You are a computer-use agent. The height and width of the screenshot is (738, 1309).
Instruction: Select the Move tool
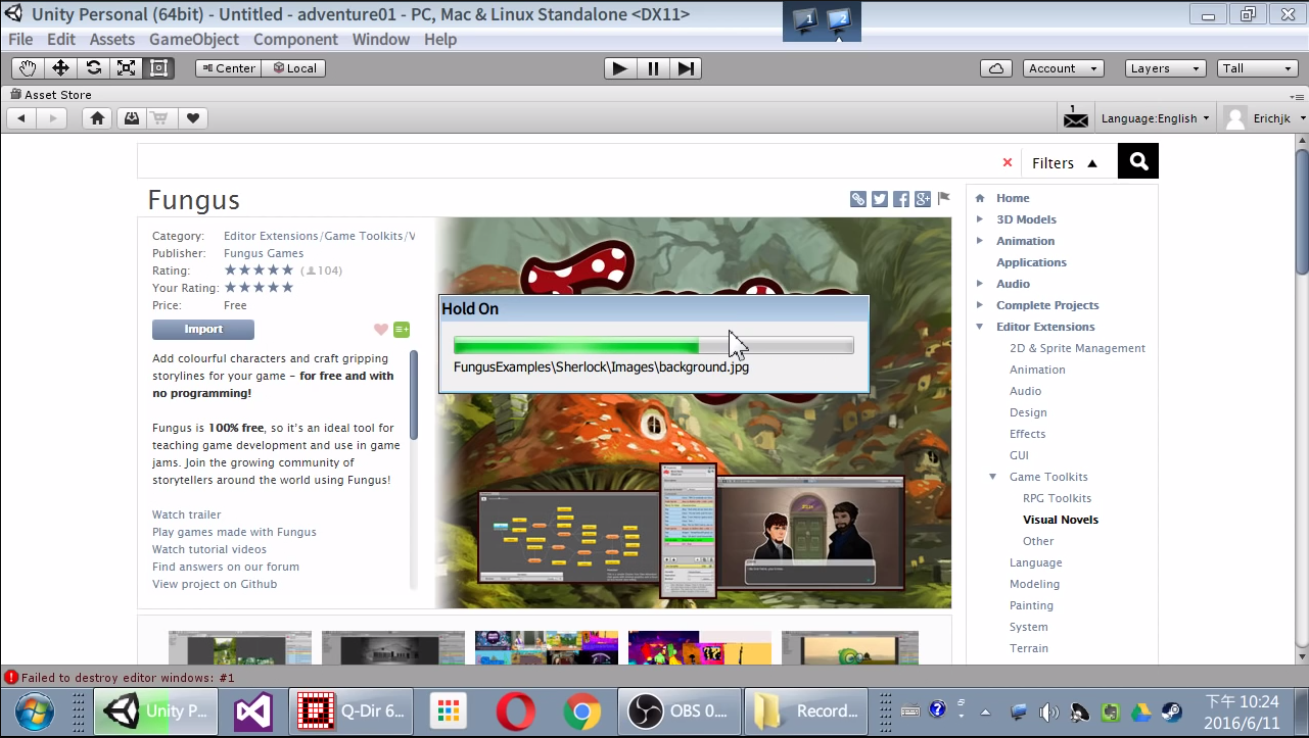coord(61,68)
